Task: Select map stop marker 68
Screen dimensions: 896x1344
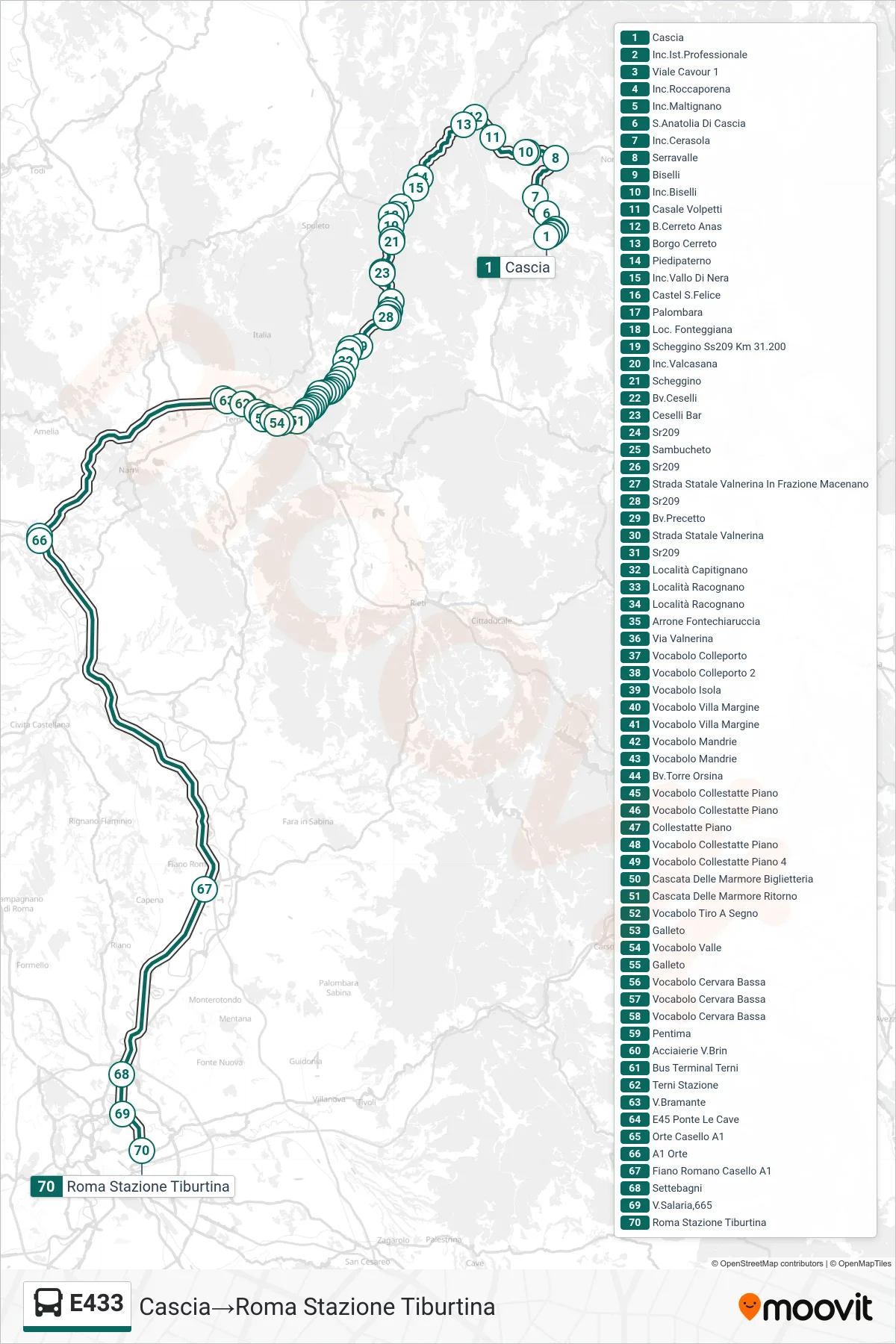Action: [x=122, y=1074]
